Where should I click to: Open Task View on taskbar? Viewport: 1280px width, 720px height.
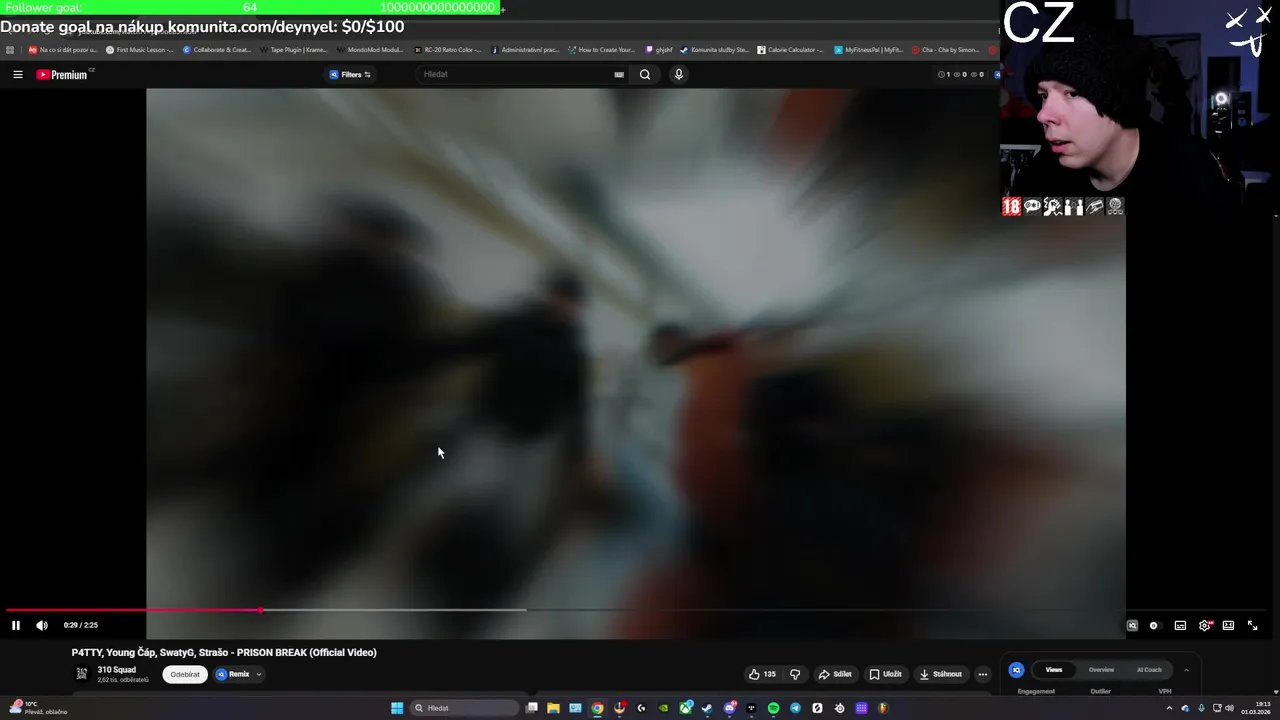(x=532, y=708)
